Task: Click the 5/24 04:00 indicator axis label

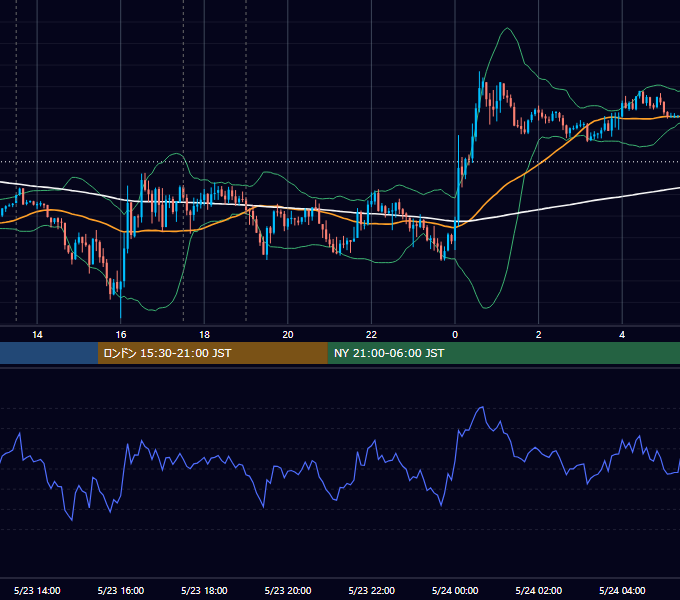Action: coord(622,590)
